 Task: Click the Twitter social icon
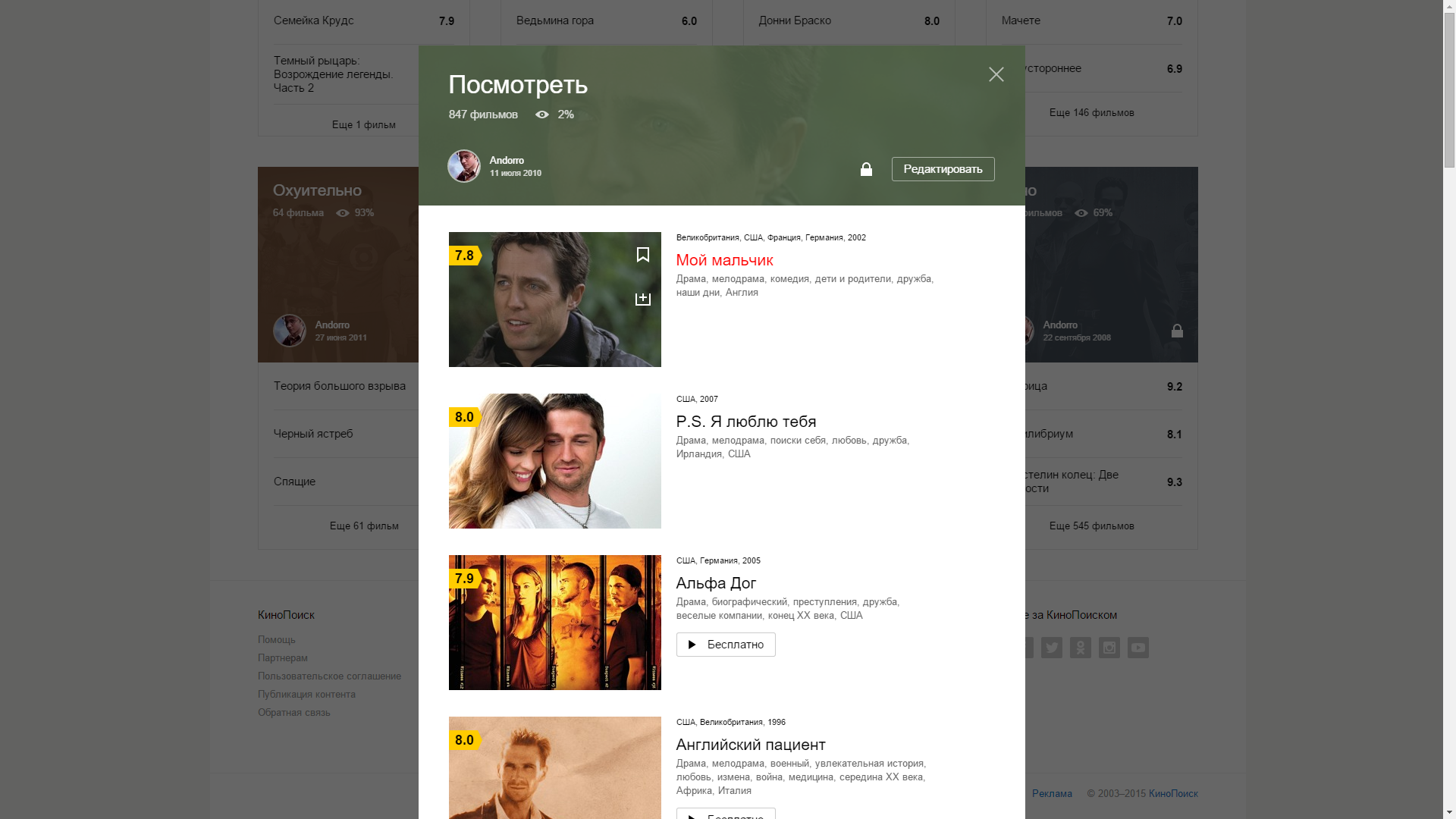[x=1052, y=647]
